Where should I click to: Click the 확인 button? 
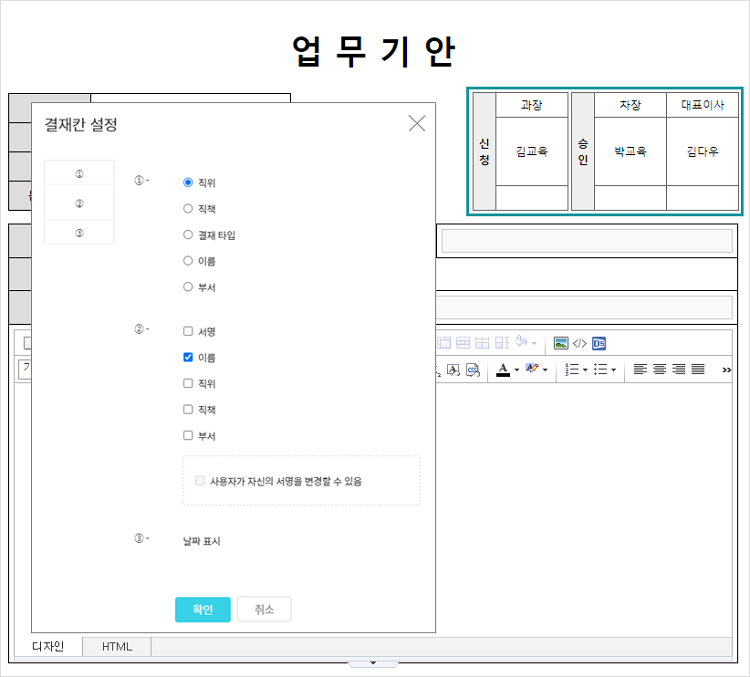[203, 610]
